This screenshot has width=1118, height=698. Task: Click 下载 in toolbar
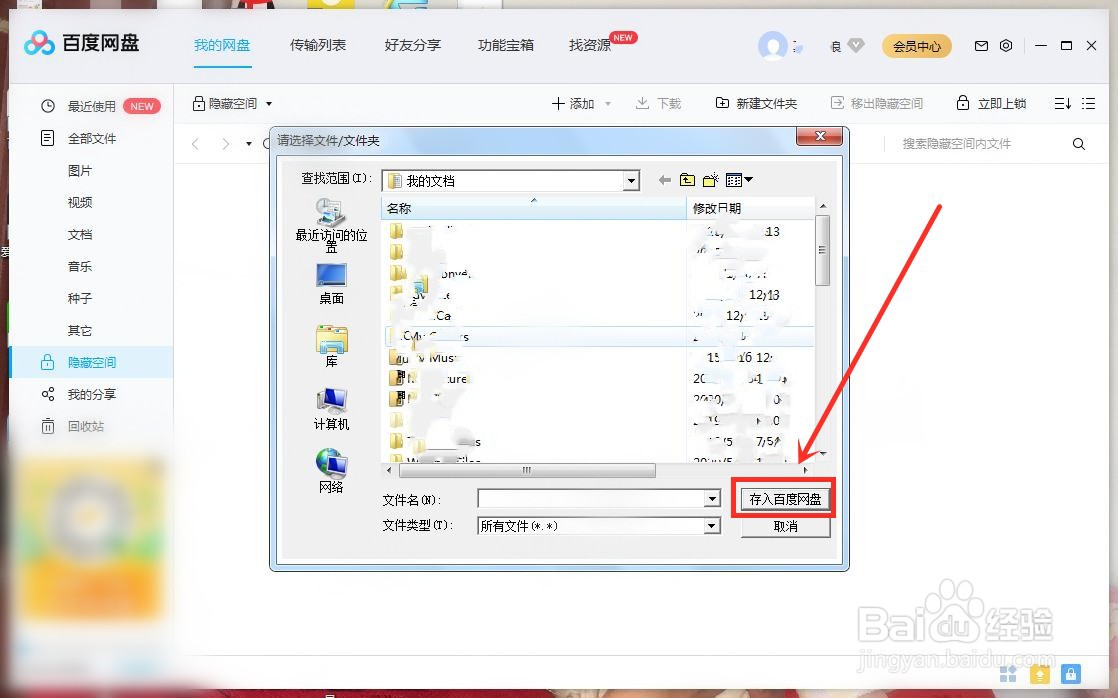tap(658, 104)
